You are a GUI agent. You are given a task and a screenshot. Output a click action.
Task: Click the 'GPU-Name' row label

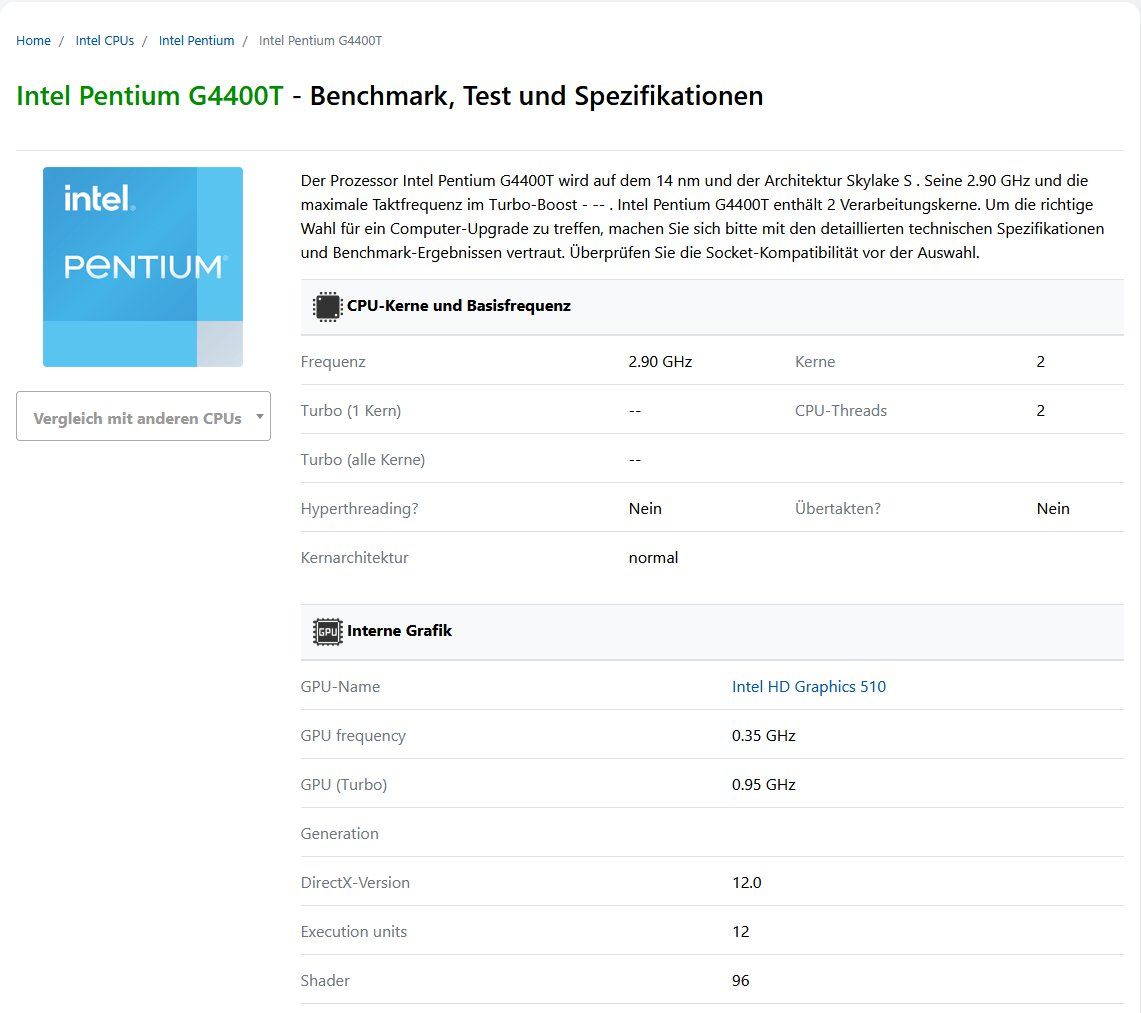tap(340, 686)
